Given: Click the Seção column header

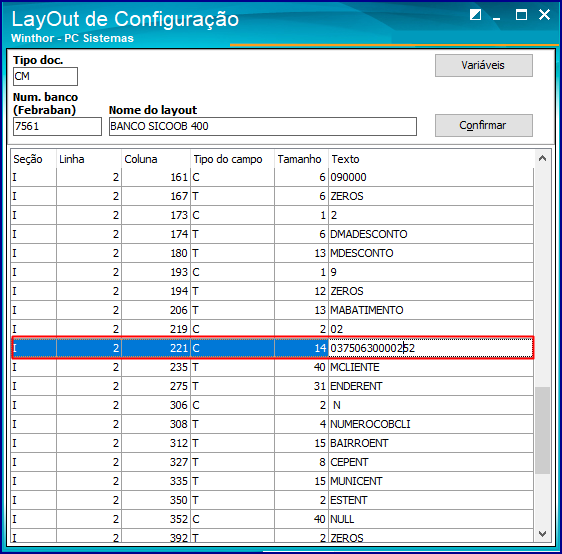Looking at the screenshot, I should pos(33,159).
